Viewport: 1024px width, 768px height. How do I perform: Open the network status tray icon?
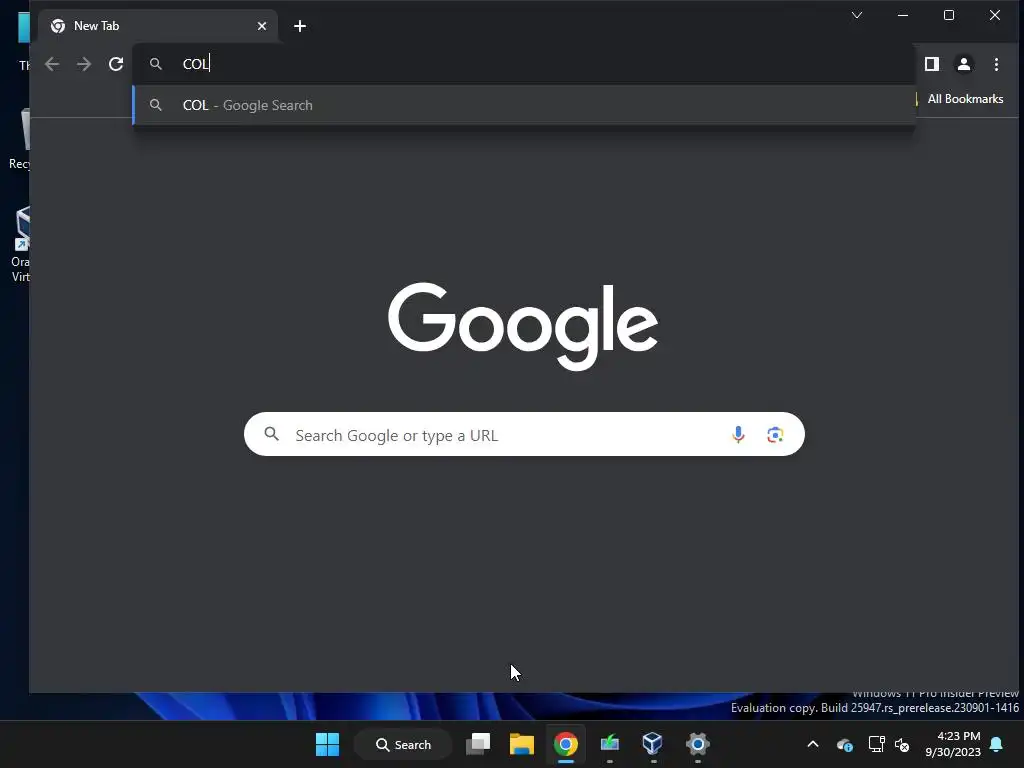(x=876, y=744)
